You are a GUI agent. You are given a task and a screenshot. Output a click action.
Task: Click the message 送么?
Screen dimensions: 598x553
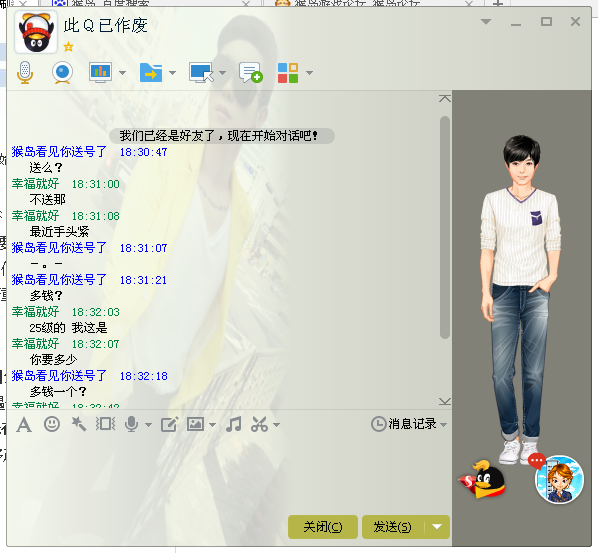[x=46, y=167]
